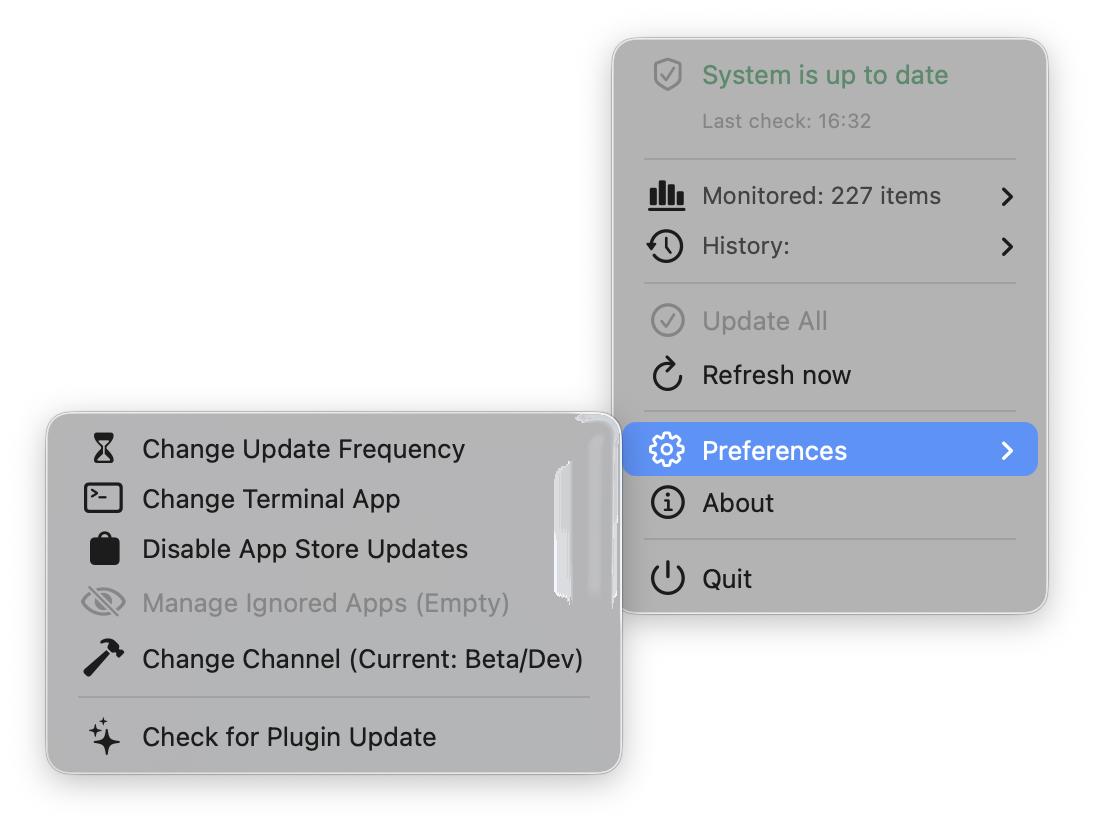This screenshot has height=828, width=1094.
Task: Choose Change Channel (Current: Beta/Dev)
Action: (x=362, y=659)
